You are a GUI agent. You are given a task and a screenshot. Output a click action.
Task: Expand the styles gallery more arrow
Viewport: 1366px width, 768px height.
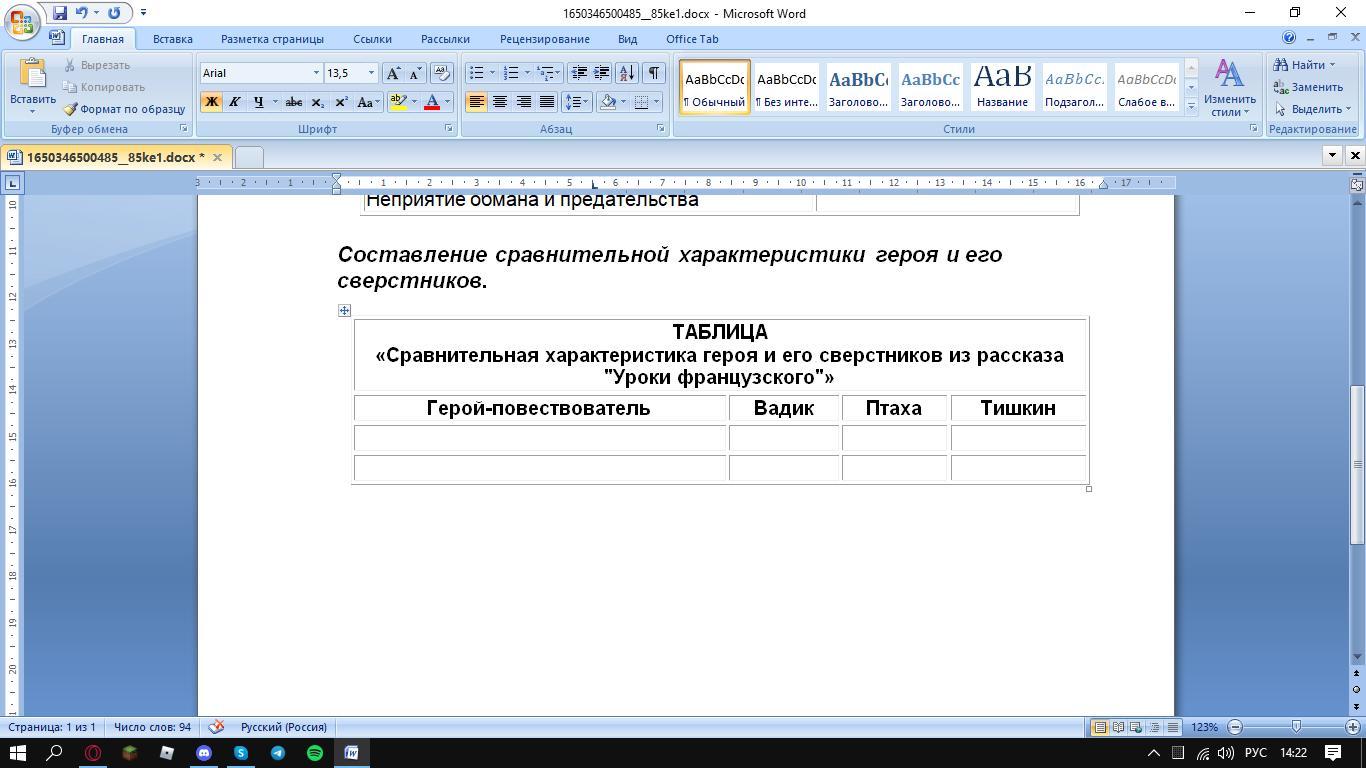(1190, 106)
